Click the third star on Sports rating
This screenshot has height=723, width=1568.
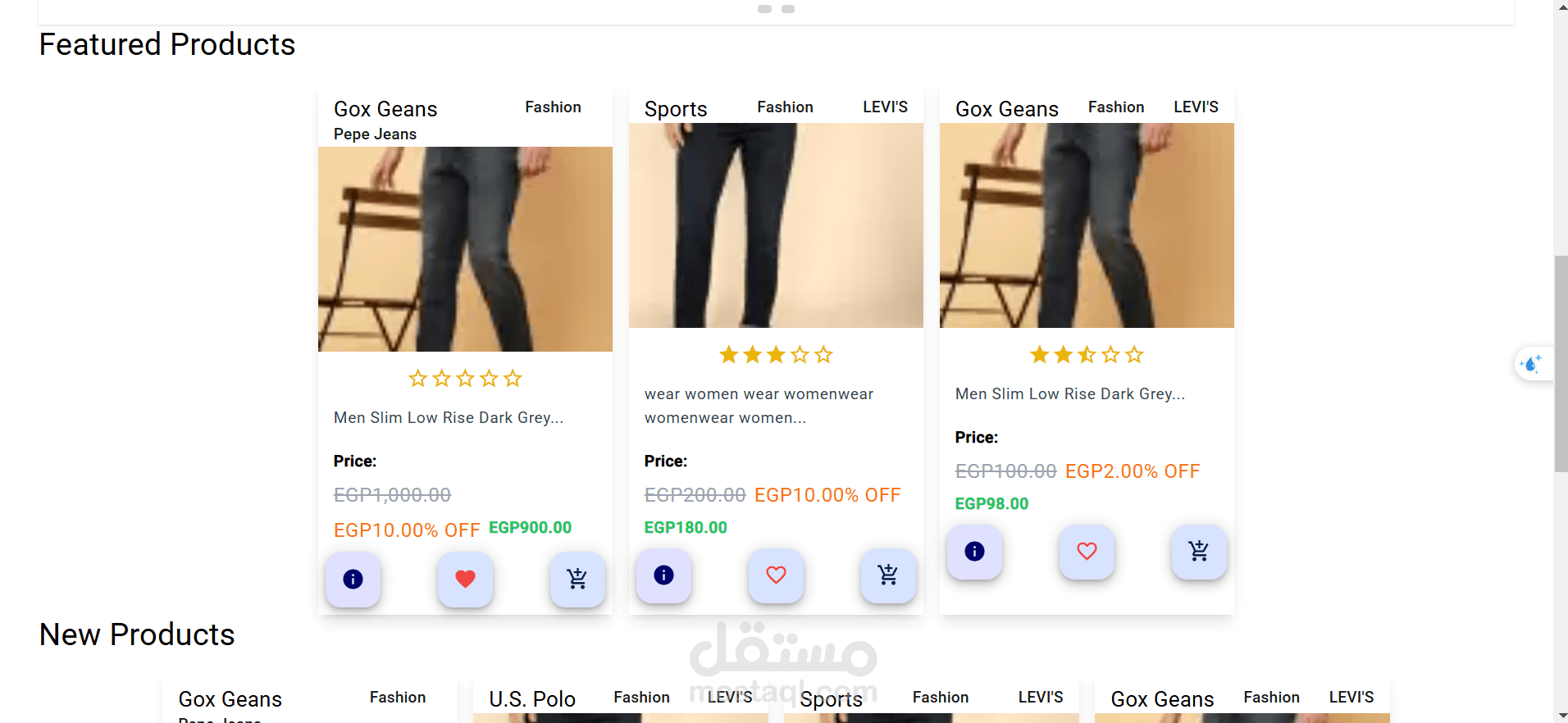(776, 355)
